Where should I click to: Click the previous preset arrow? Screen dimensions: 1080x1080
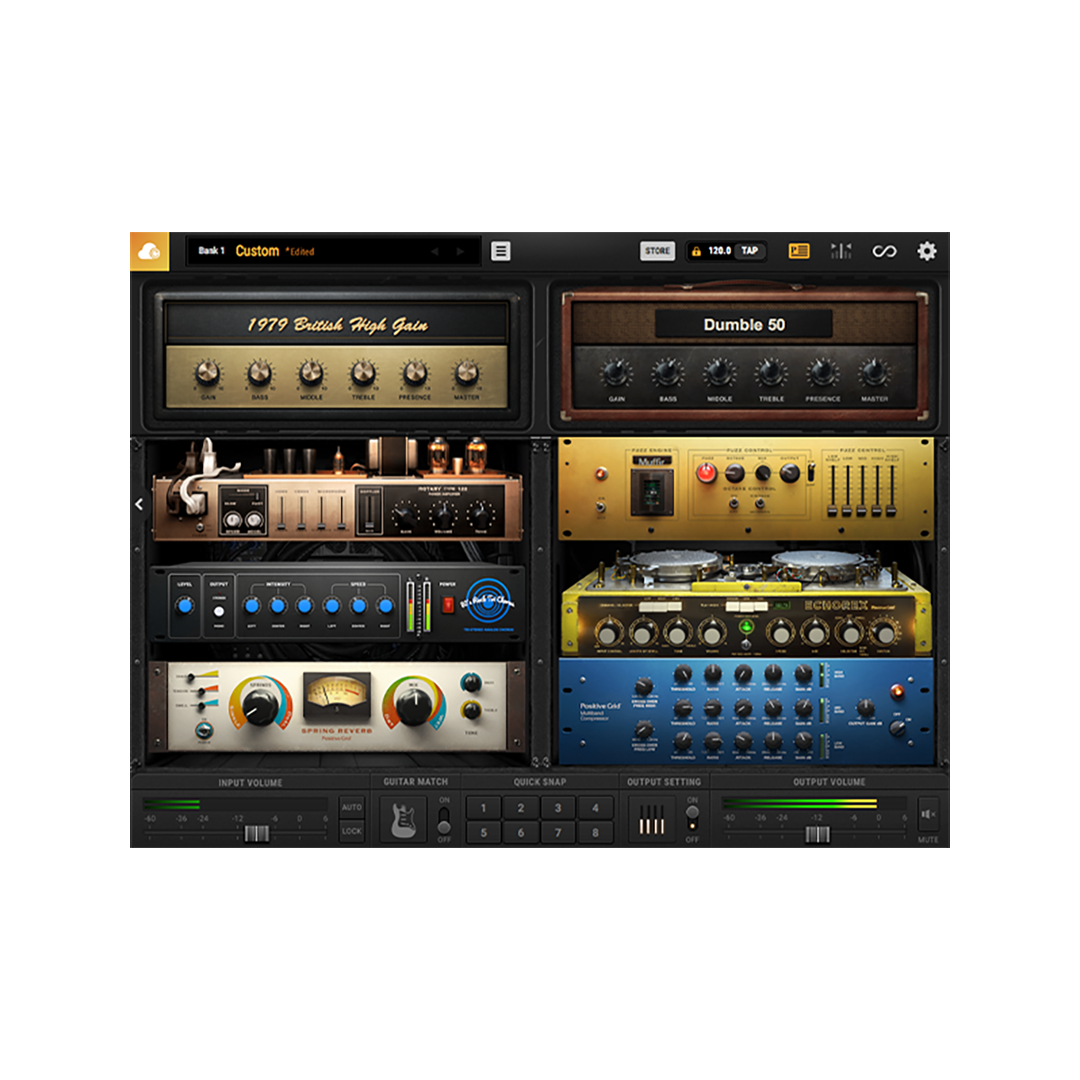click(435, 251)
